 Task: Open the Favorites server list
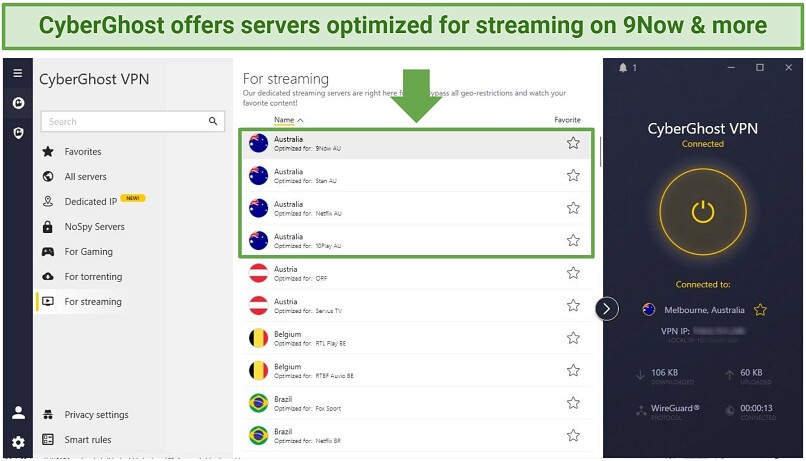pos(83,152)
